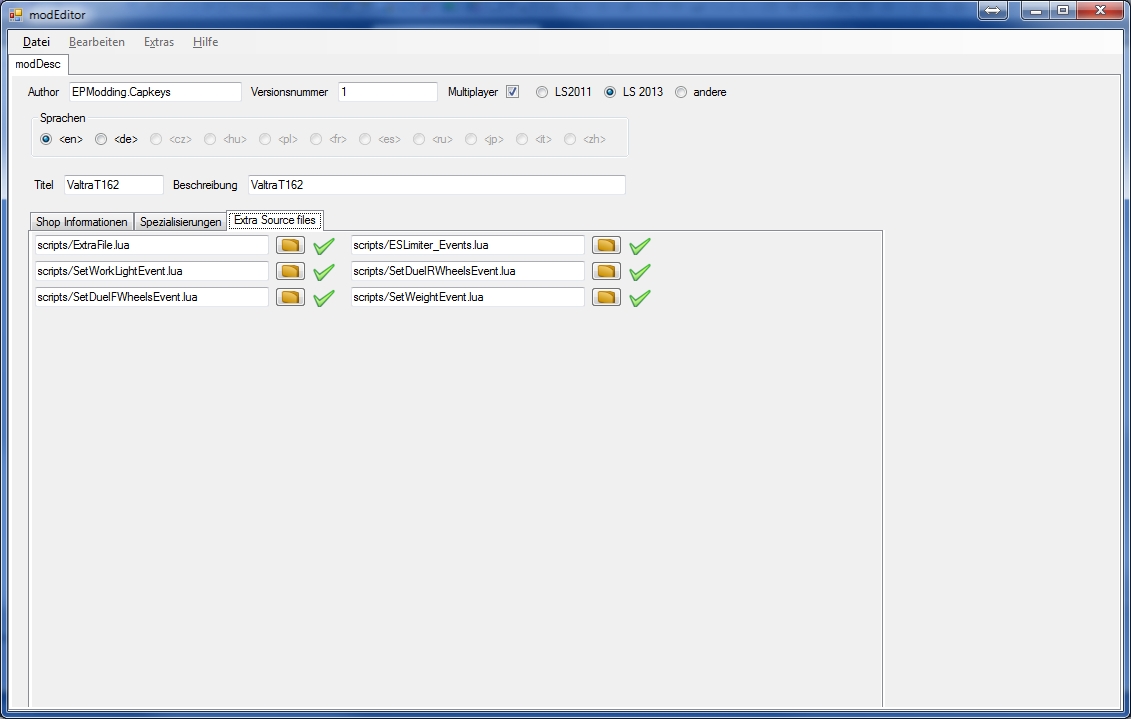This screenshot has height=719, width=1131.
Task: Select the LS 2013 radio button
Action: point(610,92)
